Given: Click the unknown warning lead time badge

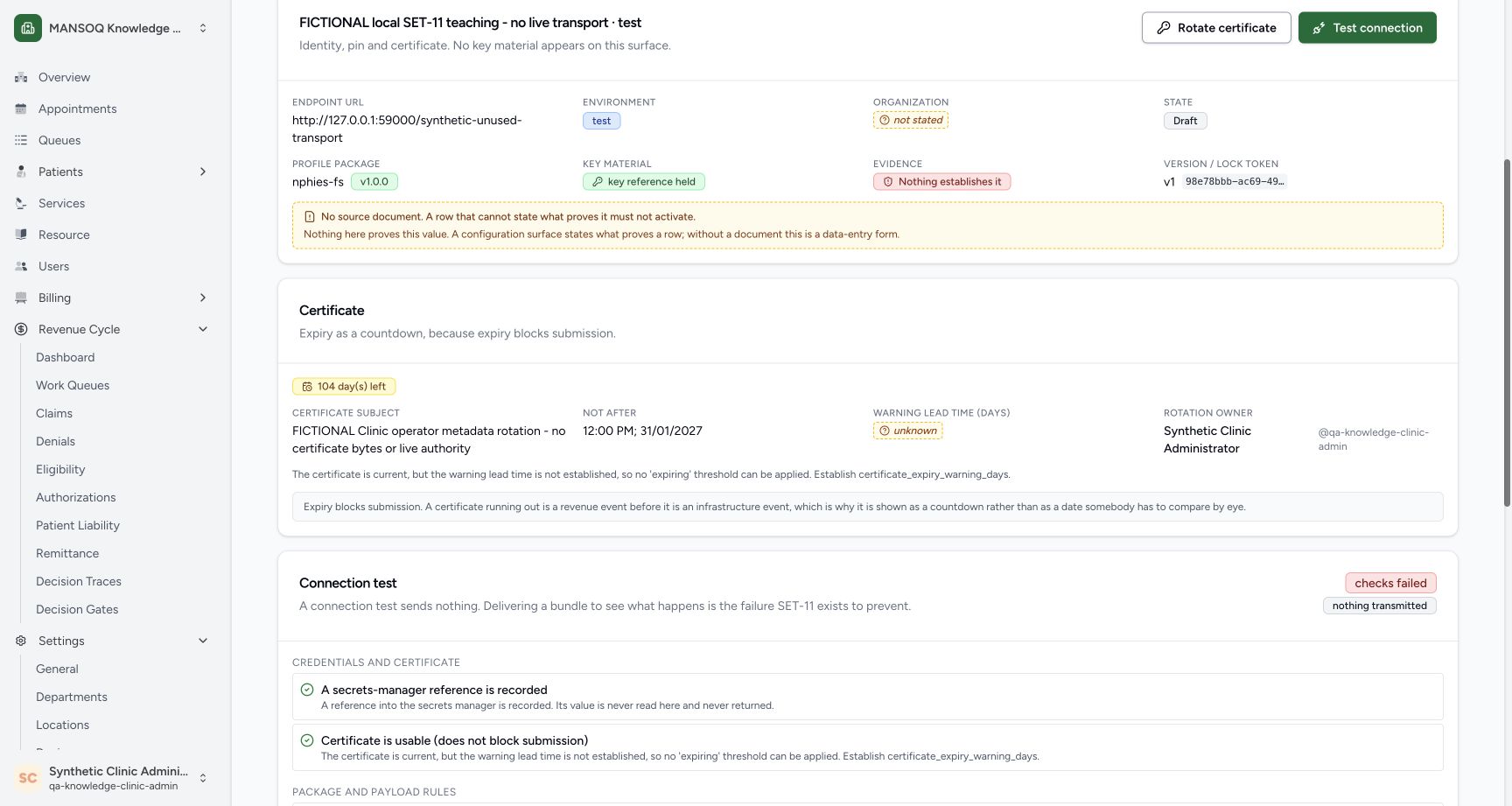Looking at the screenshot, I should click(x=908, y=431).
